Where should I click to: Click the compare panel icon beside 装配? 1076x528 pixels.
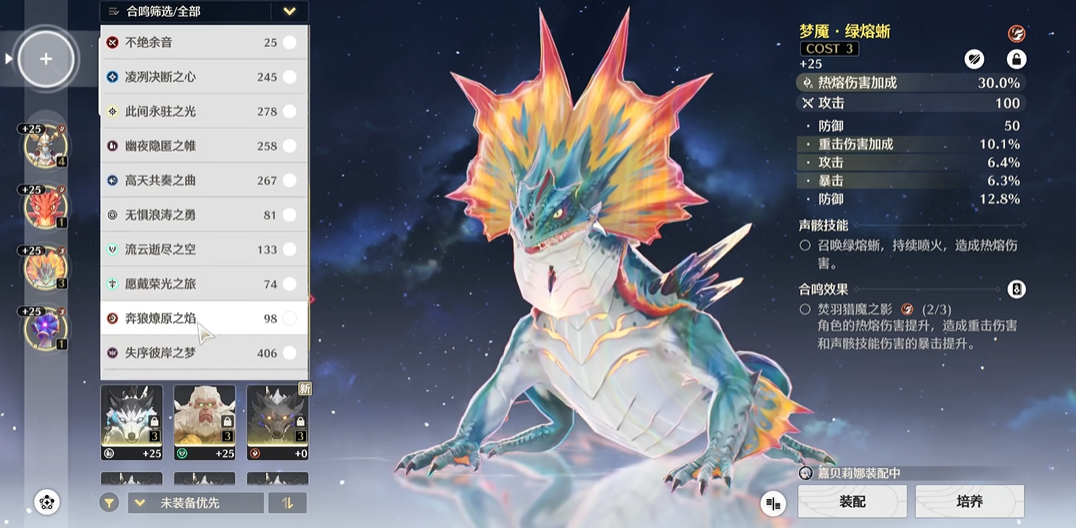point(773,504)
